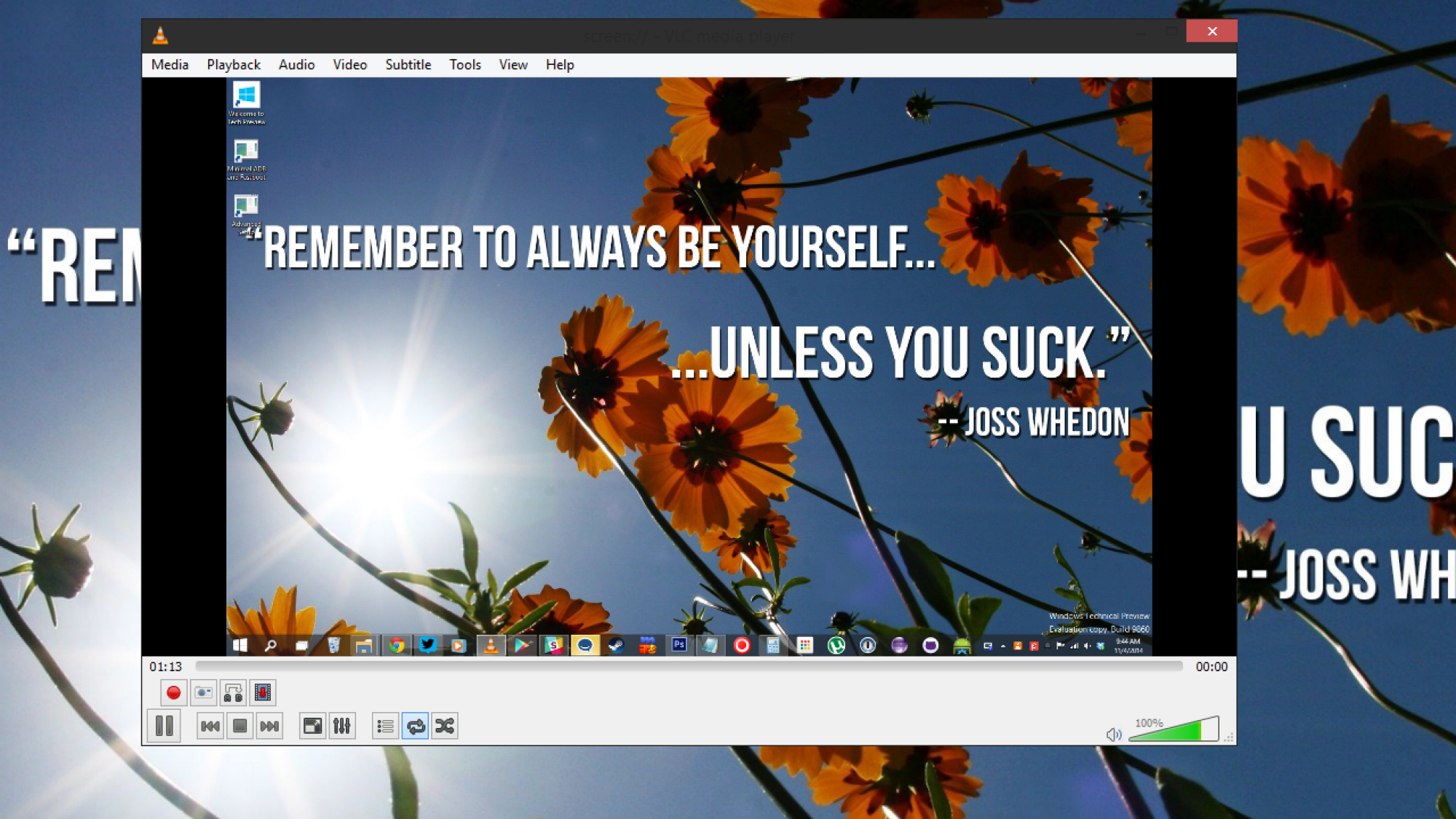Open the Video menu
Viewport: 1456px width, 819px height.
(350, 65)
